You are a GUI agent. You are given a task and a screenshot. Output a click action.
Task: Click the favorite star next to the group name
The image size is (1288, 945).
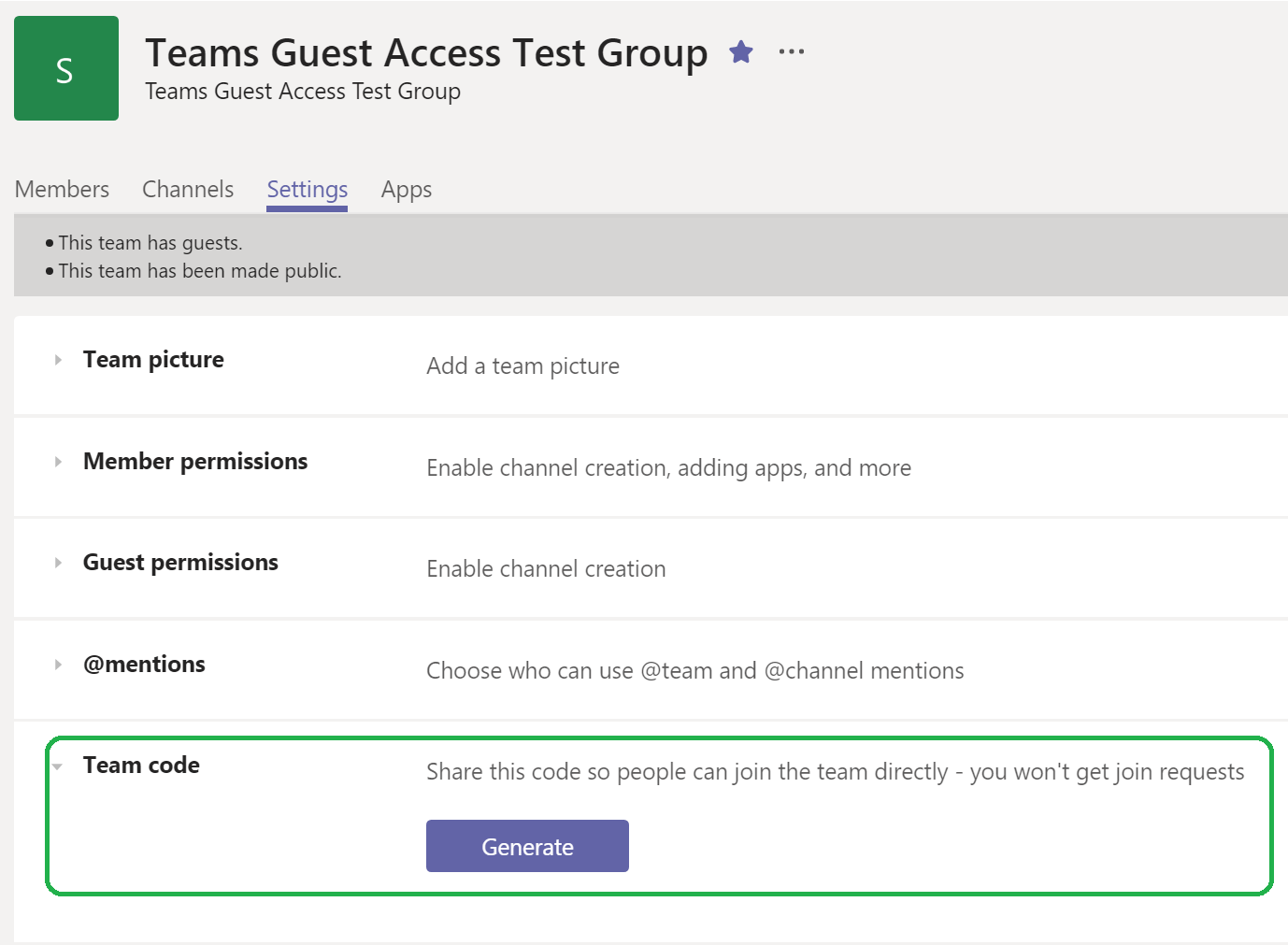pyautogui.click(x=740, y=52)
